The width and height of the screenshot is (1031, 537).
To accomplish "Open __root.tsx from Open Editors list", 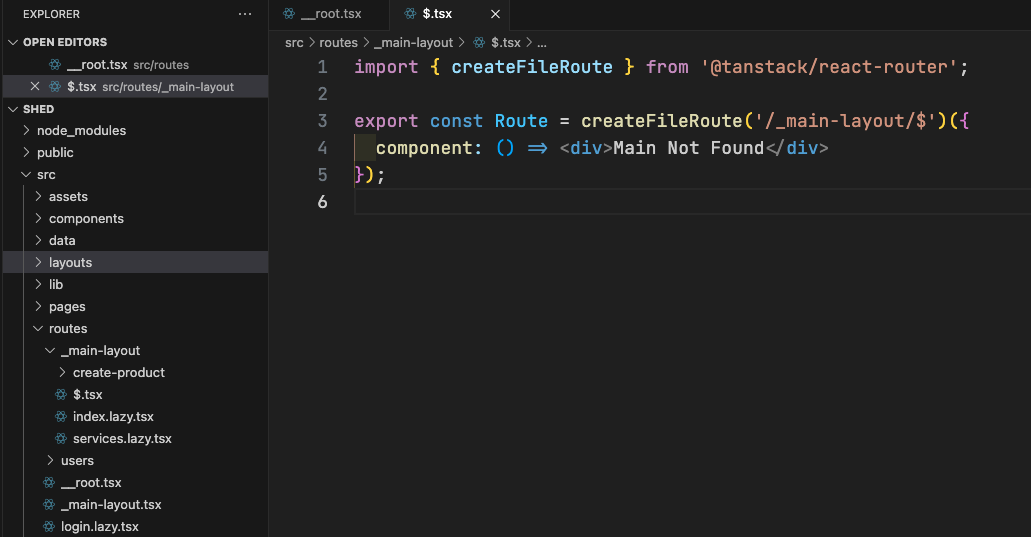I will click(x=135, y=64).
